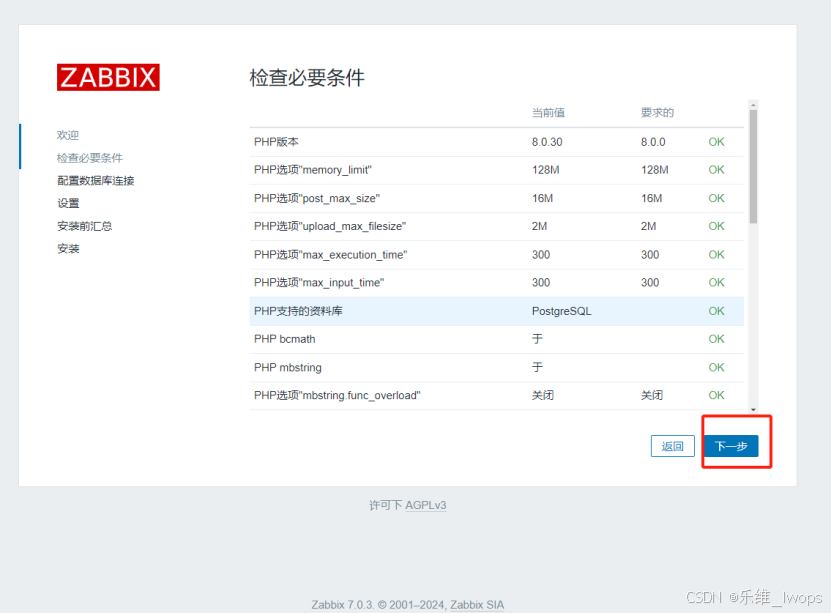Click the PHP mbstring row label

point(287,368)
